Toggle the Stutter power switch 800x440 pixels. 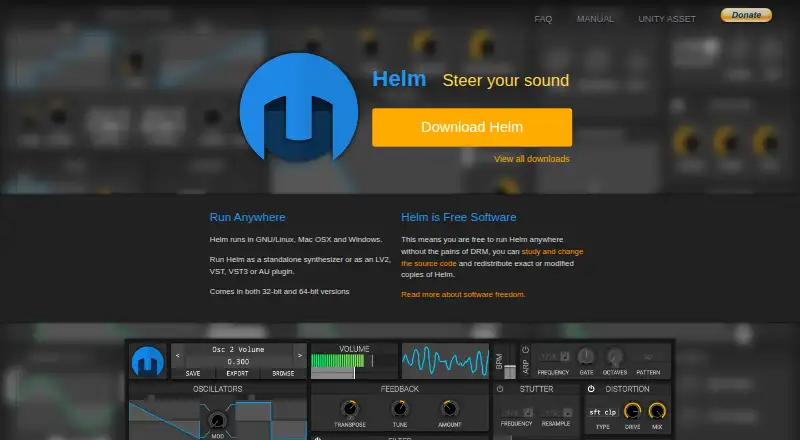click(x=500, y=389)
